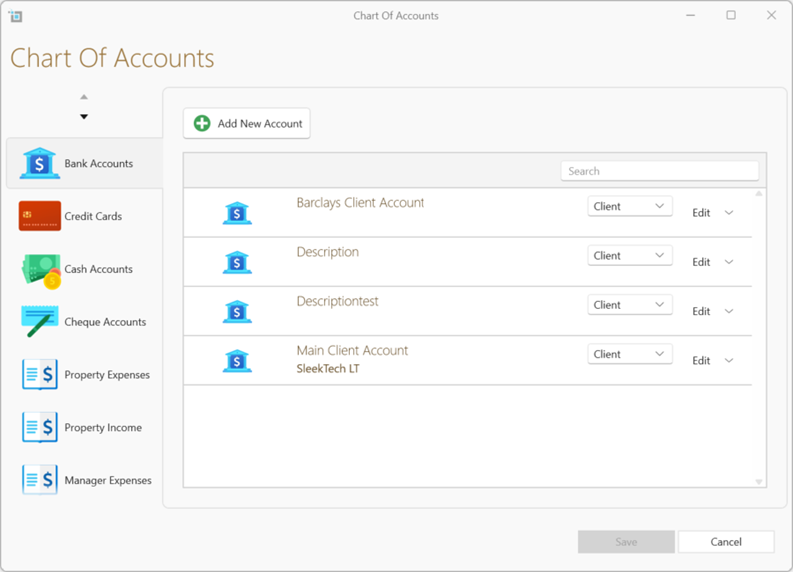Click the Search input field

click(x=659, y=171)
